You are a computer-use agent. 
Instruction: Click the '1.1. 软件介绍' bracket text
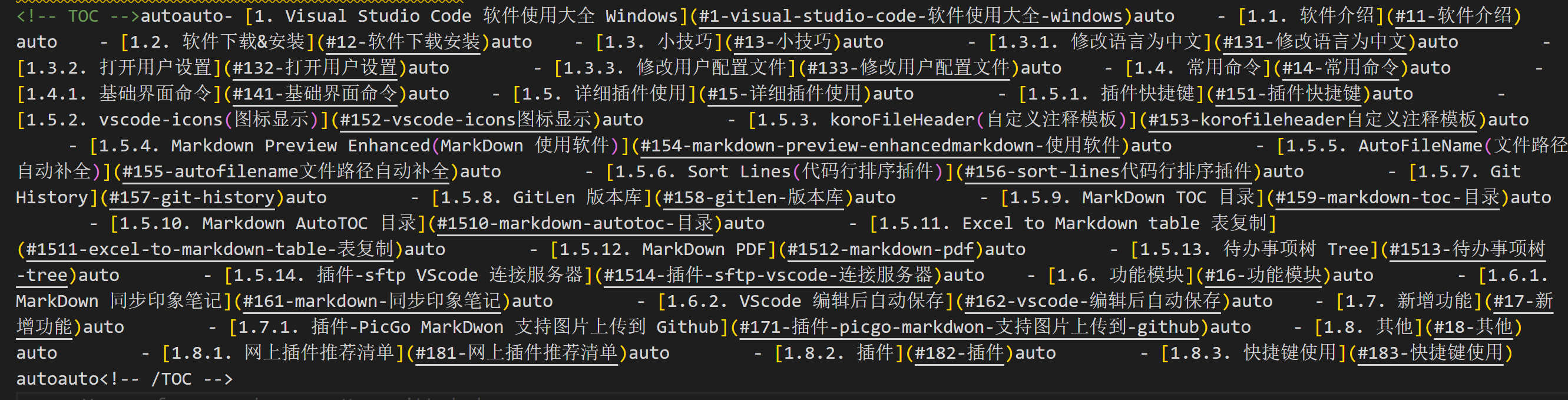click(x=1310, y=16)
